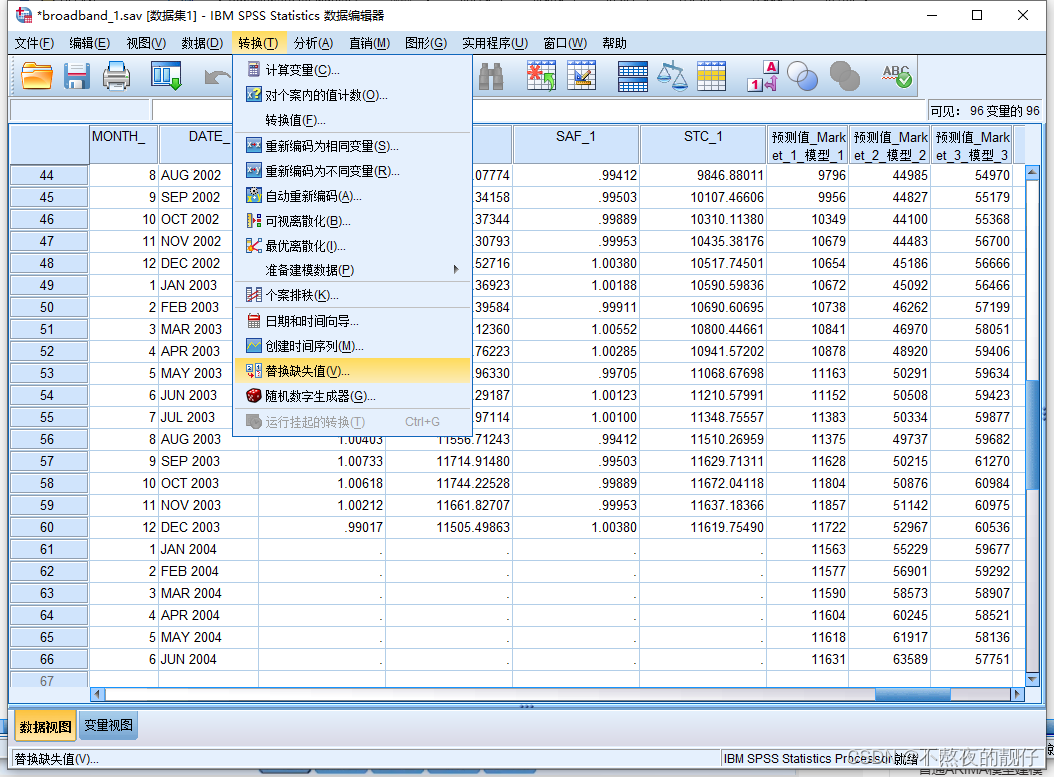Use variable sets overlapping circles icon
1054x777 pixels.
[802, 75]
